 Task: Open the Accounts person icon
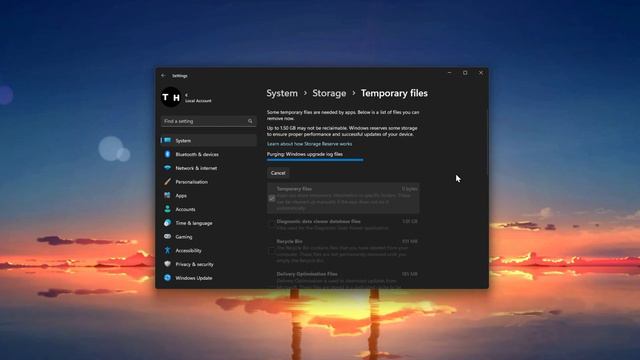pyautogui.click(x=167, y=209)
